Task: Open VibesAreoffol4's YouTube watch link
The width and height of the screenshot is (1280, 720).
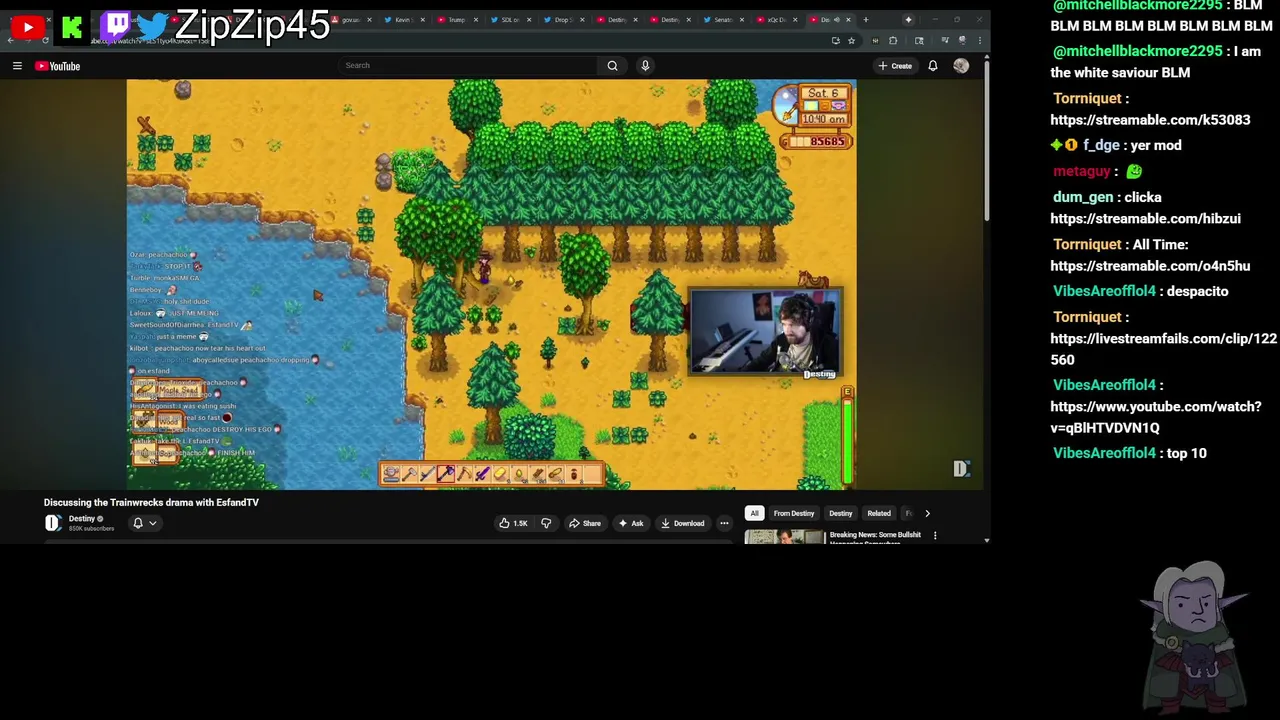Action: click(x=1155, y=417)
